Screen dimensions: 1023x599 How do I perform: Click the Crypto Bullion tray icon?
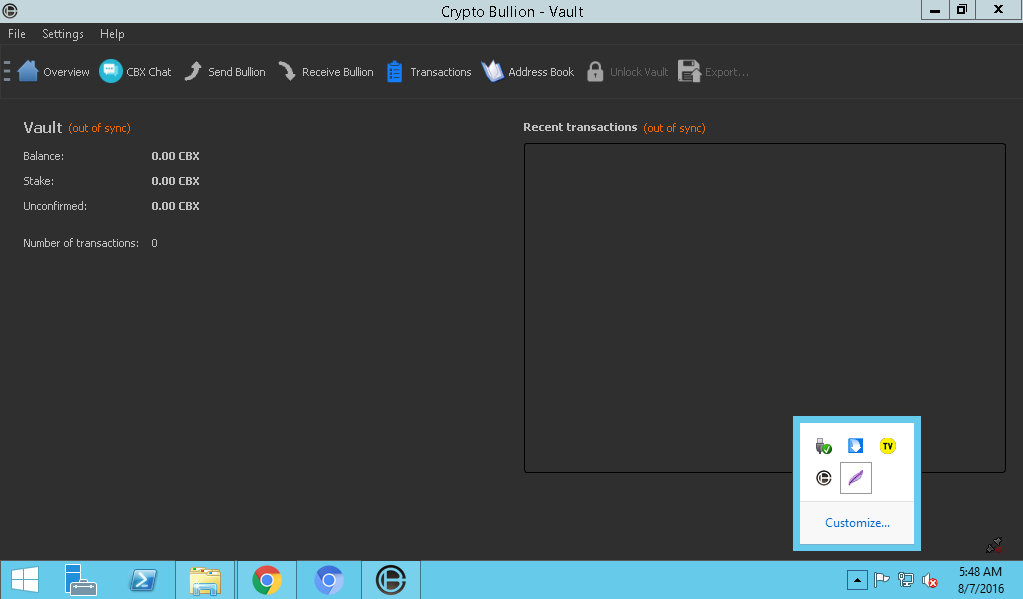[x=823, y=478]
